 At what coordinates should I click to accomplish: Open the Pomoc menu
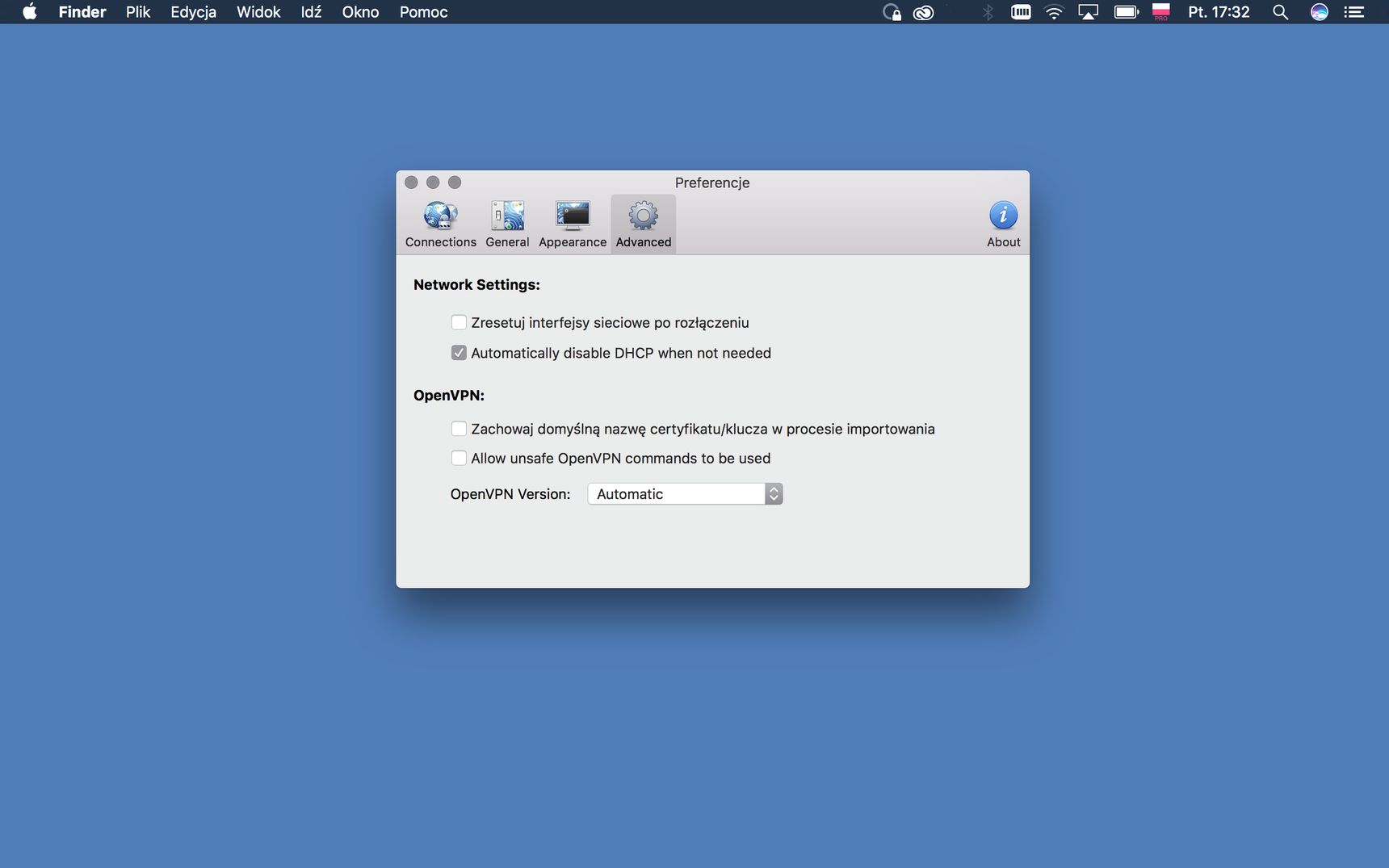pos(423,12)
